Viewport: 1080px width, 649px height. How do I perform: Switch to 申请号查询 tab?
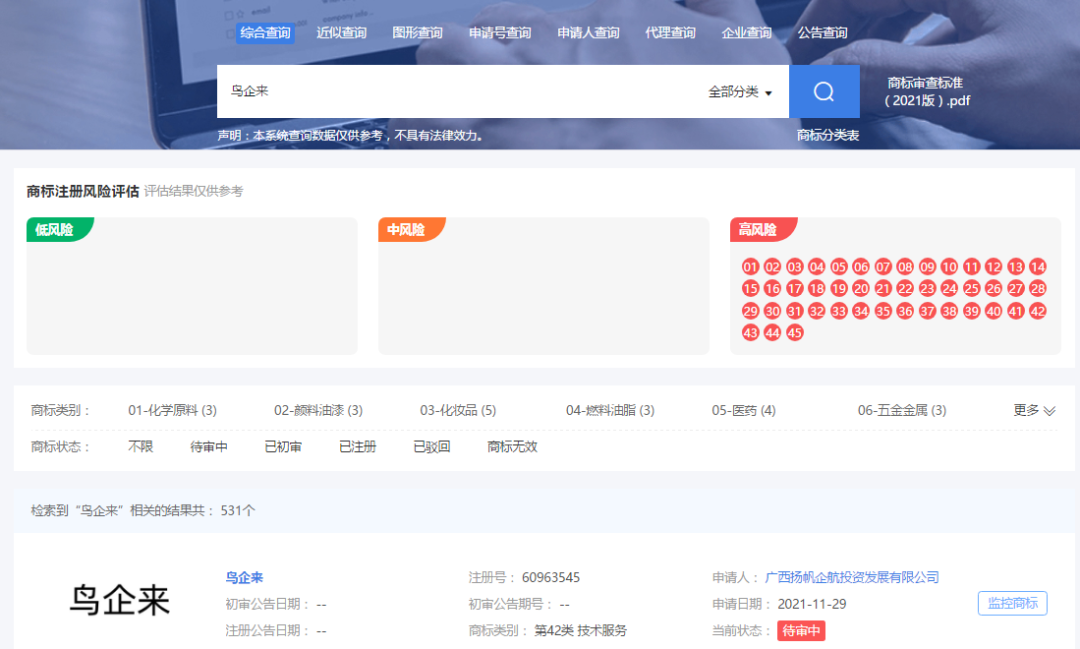(500, 33)
